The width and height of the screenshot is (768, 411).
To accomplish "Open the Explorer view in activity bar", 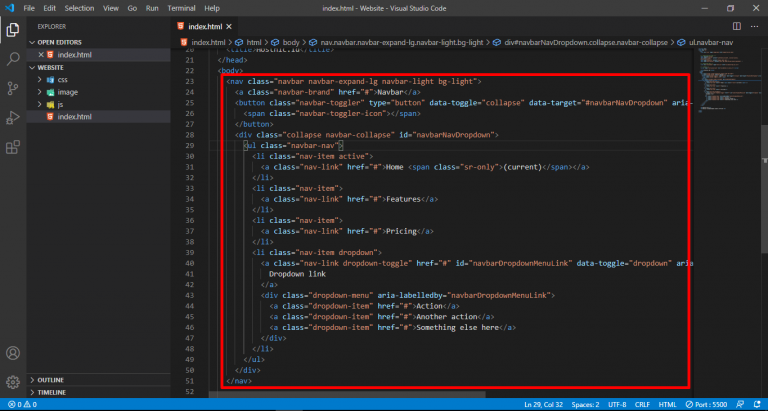I will (x=13, y=30).
